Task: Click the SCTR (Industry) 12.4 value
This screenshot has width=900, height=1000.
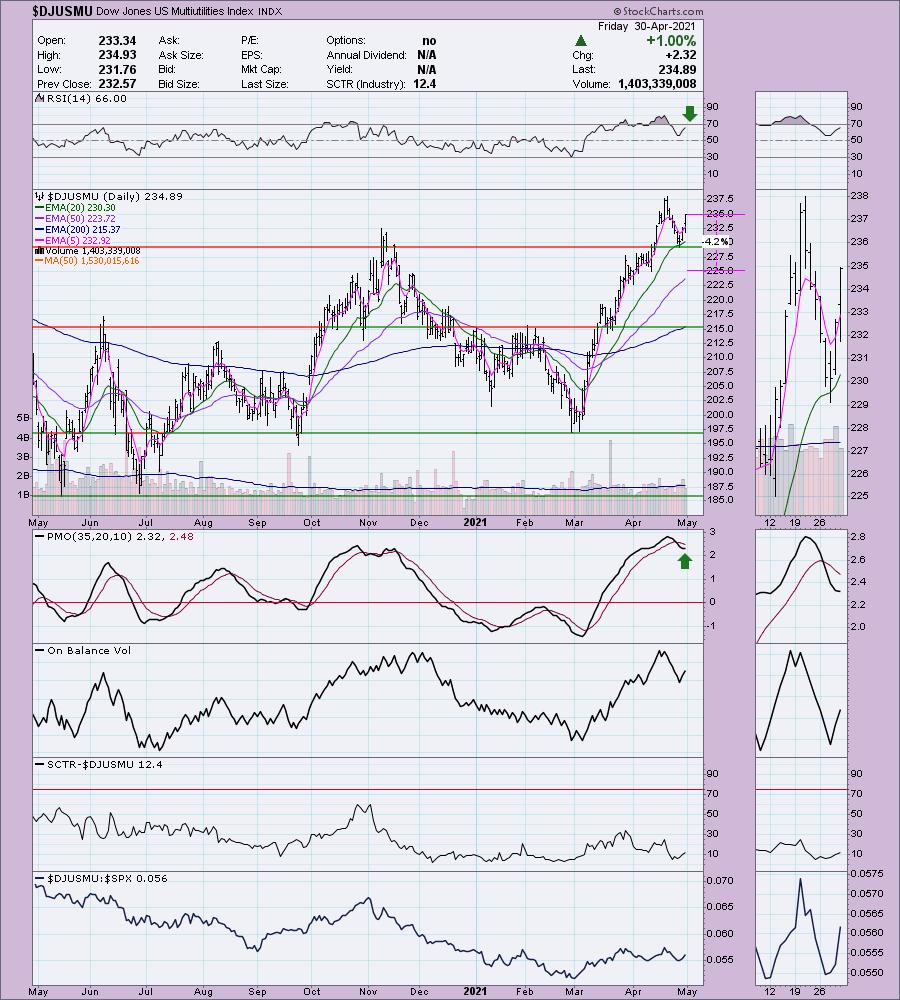Action: click(424, 84)
